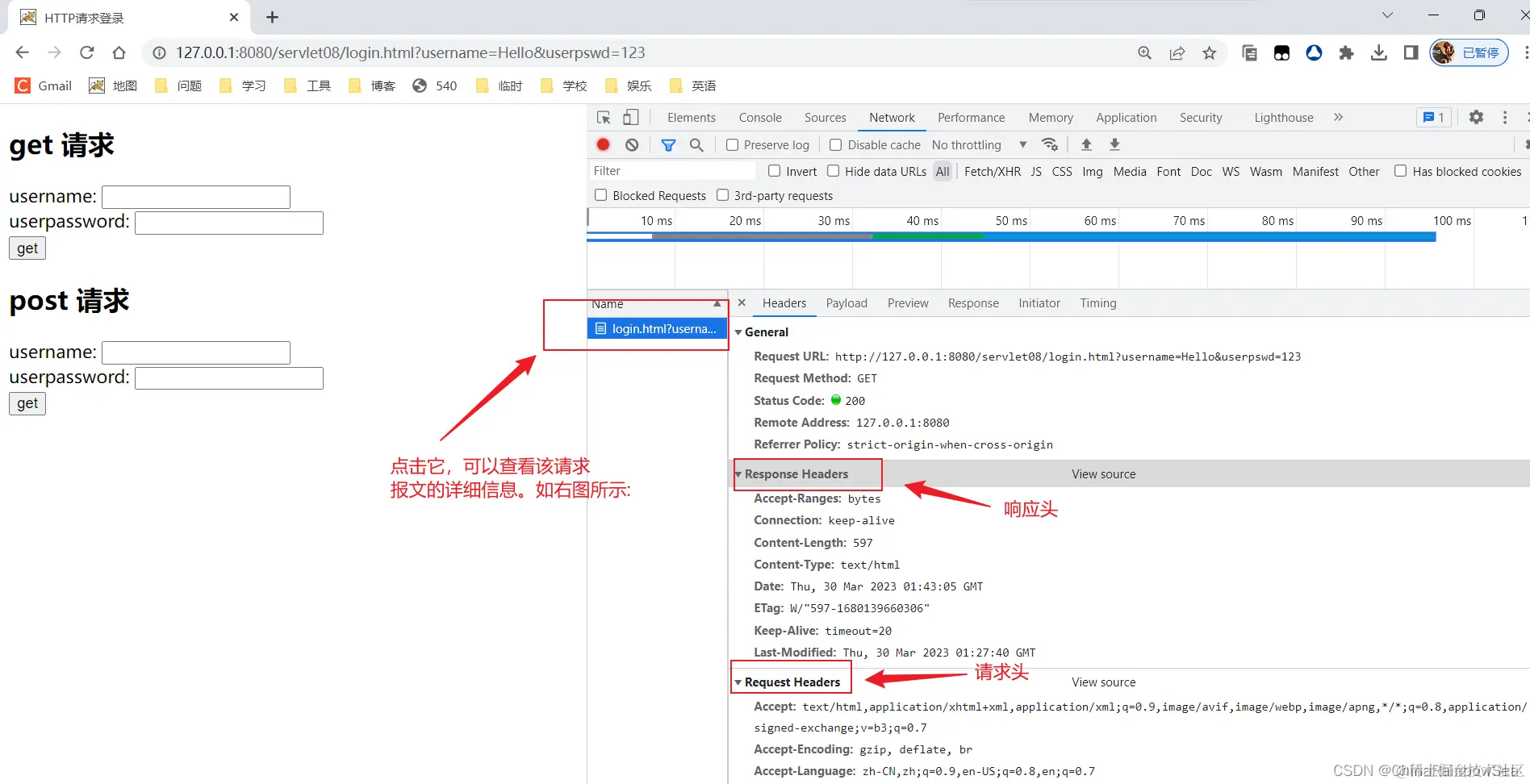Toggle the browser side panel icon
The height and width of the screenshot is (784, 1530).
[x=1411, y=52]
